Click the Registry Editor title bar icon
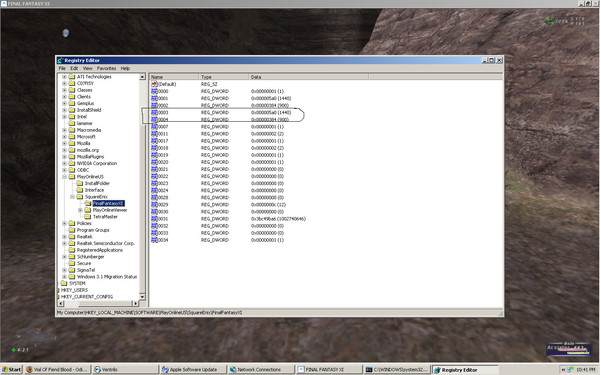Screen dimensions: 600x375 pos(60,60)
